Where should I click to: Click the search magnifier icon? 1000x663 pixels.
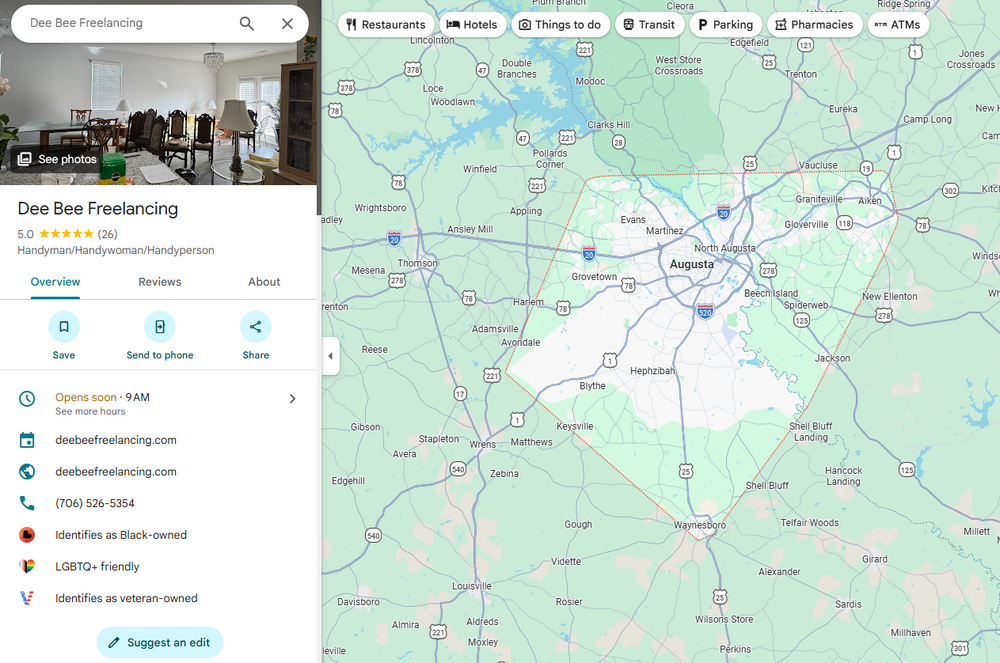[x=247, y=22]
